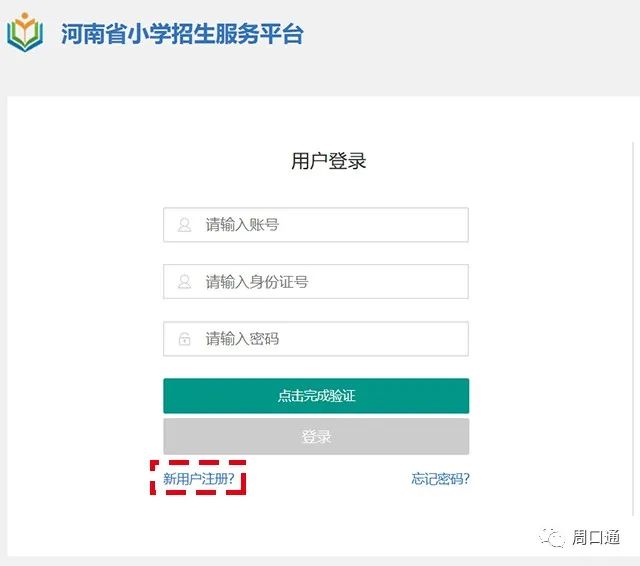
Task: Open the 新用户注册? registration link
Action: coord(199,479)
